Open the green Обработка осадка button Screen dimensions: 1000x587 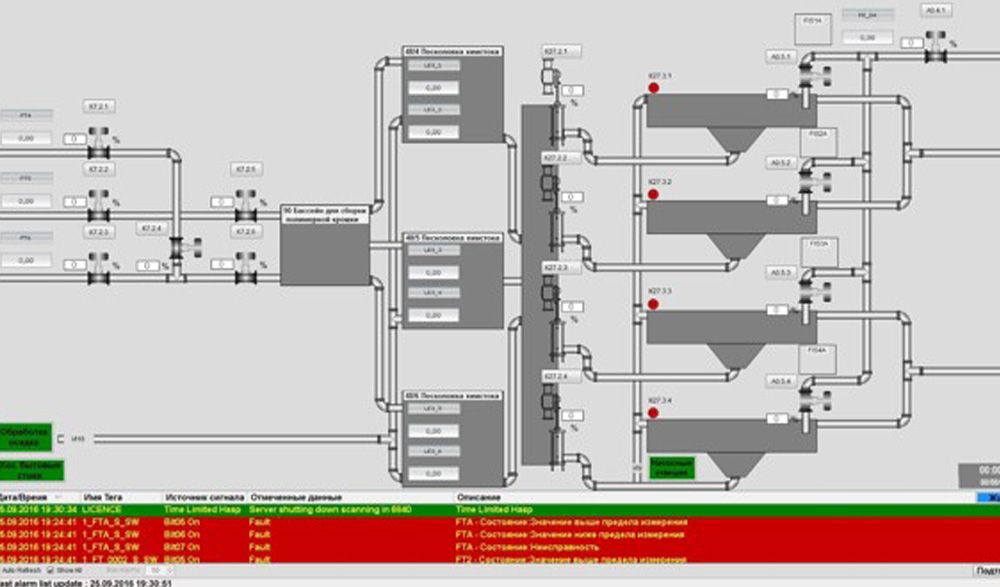[25, 437]
